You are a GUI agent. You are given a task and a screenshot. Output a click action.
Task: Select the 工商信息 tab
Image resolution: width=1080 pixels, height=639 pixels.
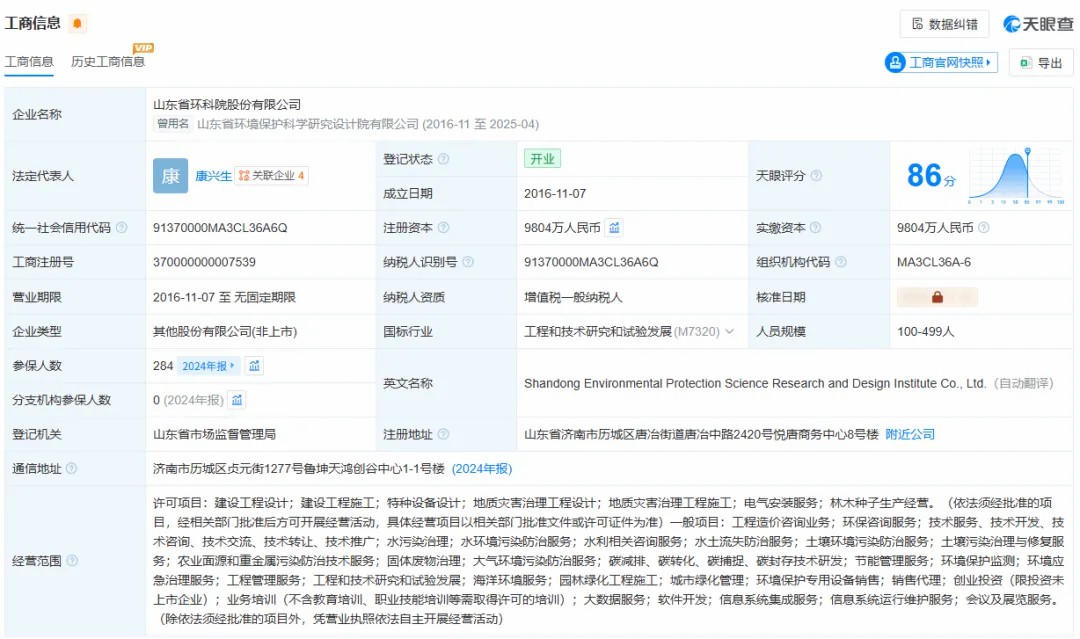(29, 62)
